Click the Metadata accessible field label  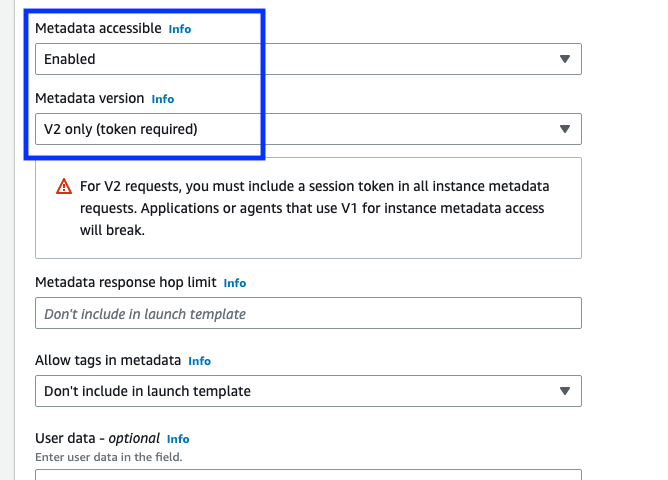click(98, 28)
